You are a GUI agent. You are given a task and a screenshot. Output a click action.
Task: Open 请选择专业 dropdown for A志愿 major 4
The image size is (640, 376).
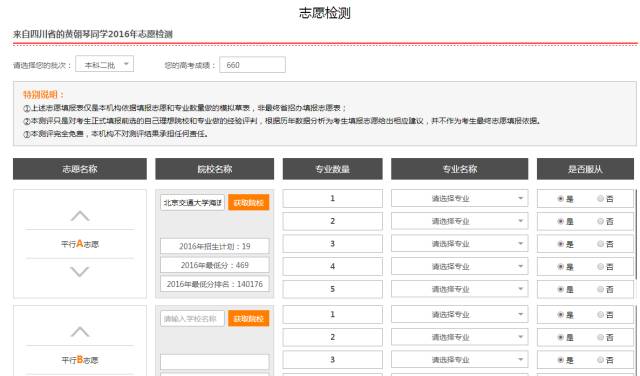click(460, 267)
